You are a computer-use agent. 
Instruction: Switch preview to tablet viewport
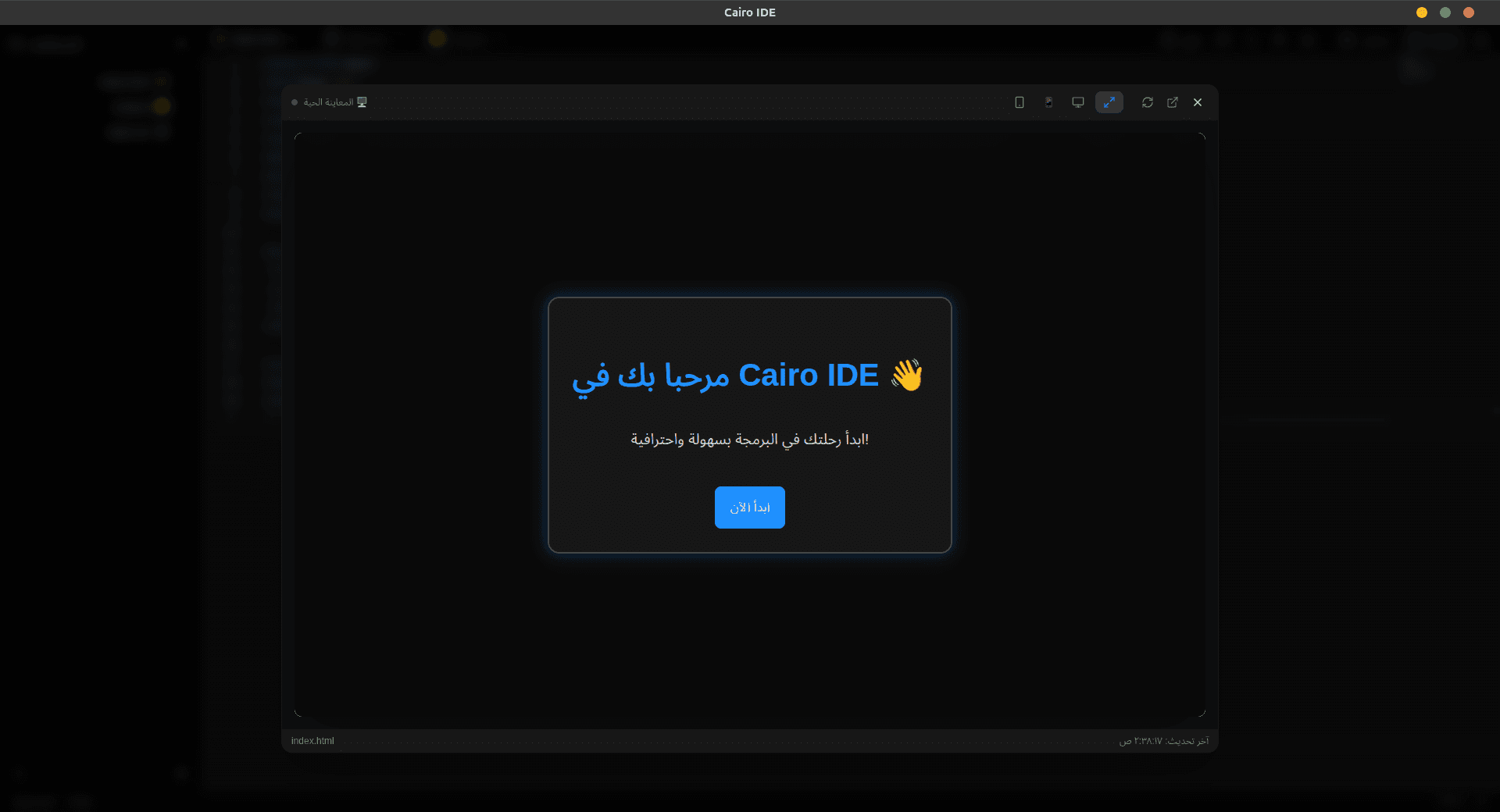click(1020, 102)
